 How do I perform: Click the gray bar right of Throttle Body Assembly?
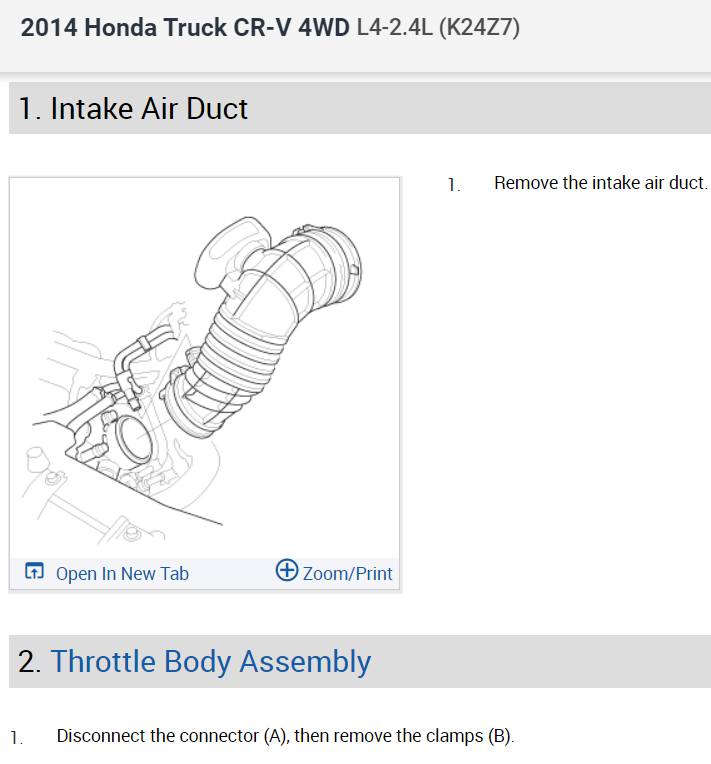tap(540, 661)
